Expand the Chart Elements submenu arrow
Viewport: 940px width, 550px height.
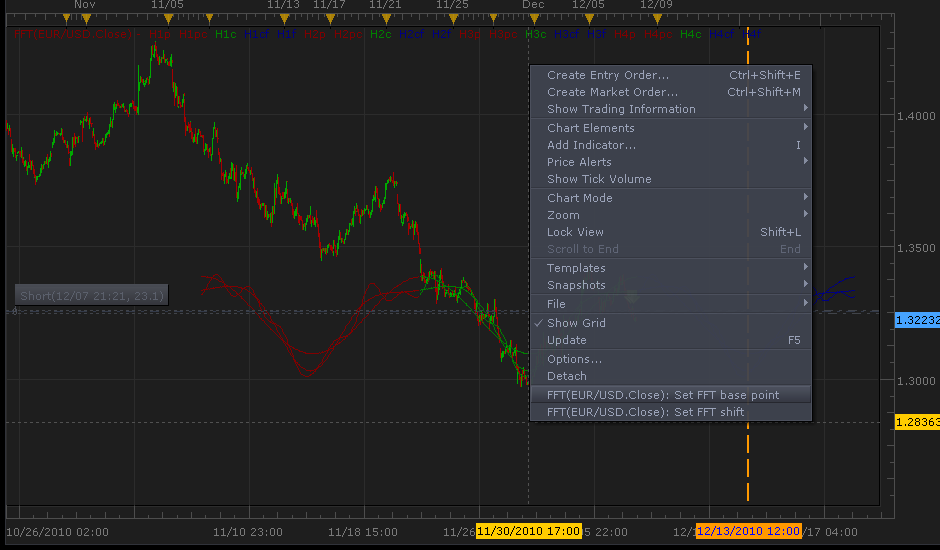(805, 127)
